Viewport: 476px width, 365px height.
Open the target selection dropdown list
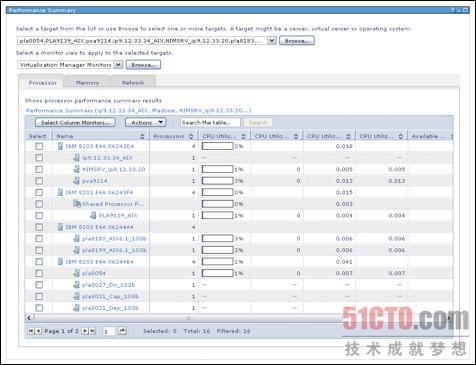[x=272, y=41]
